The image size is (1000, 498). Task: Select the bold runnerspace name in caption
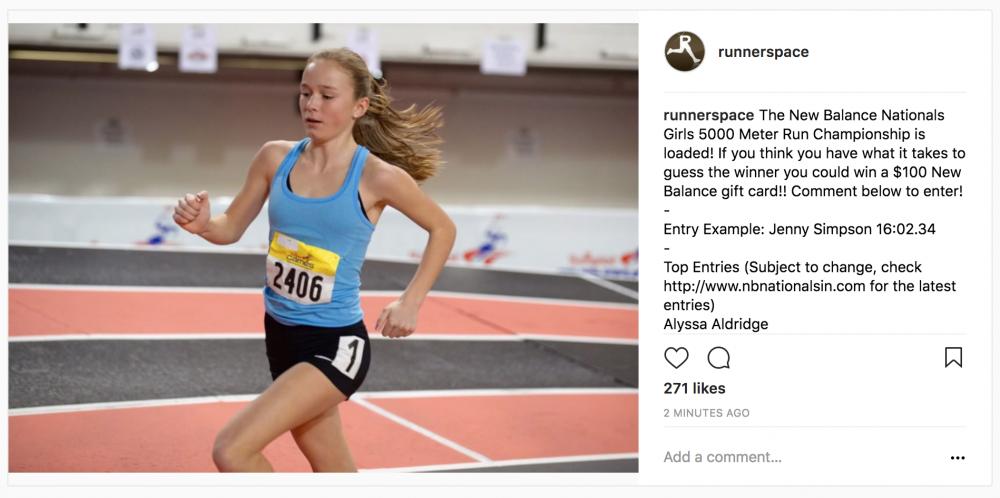708,115
